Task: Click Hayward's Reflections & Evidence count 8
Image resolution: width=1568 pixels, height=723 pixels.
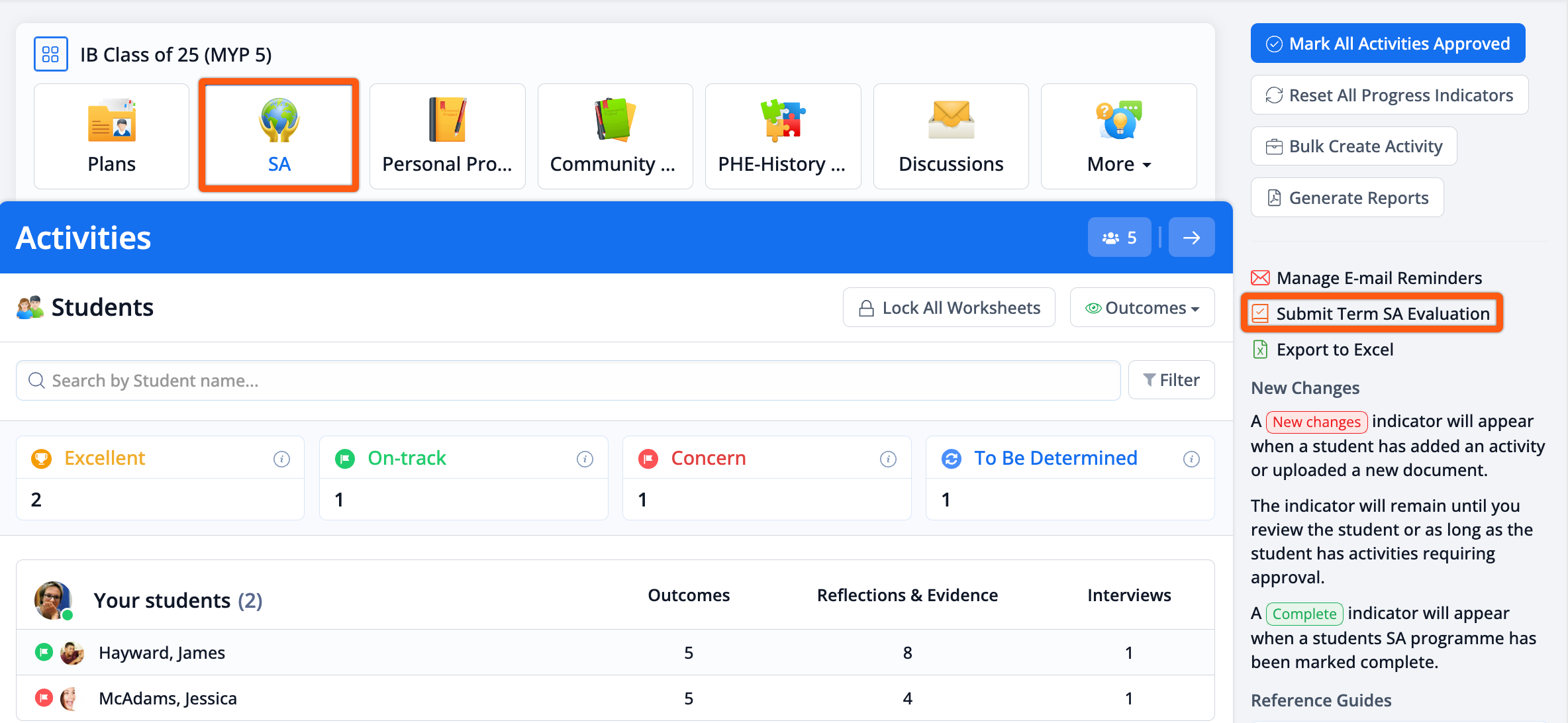Action: pos(907,653)
